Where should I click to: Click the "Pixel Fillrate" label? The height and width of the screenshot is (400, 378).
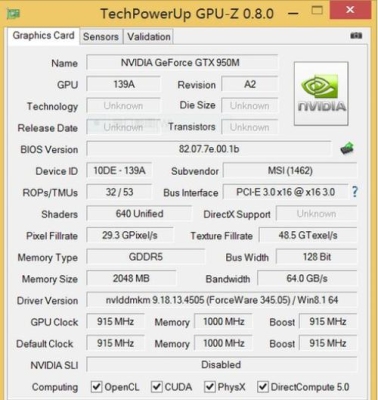[52, 236]
